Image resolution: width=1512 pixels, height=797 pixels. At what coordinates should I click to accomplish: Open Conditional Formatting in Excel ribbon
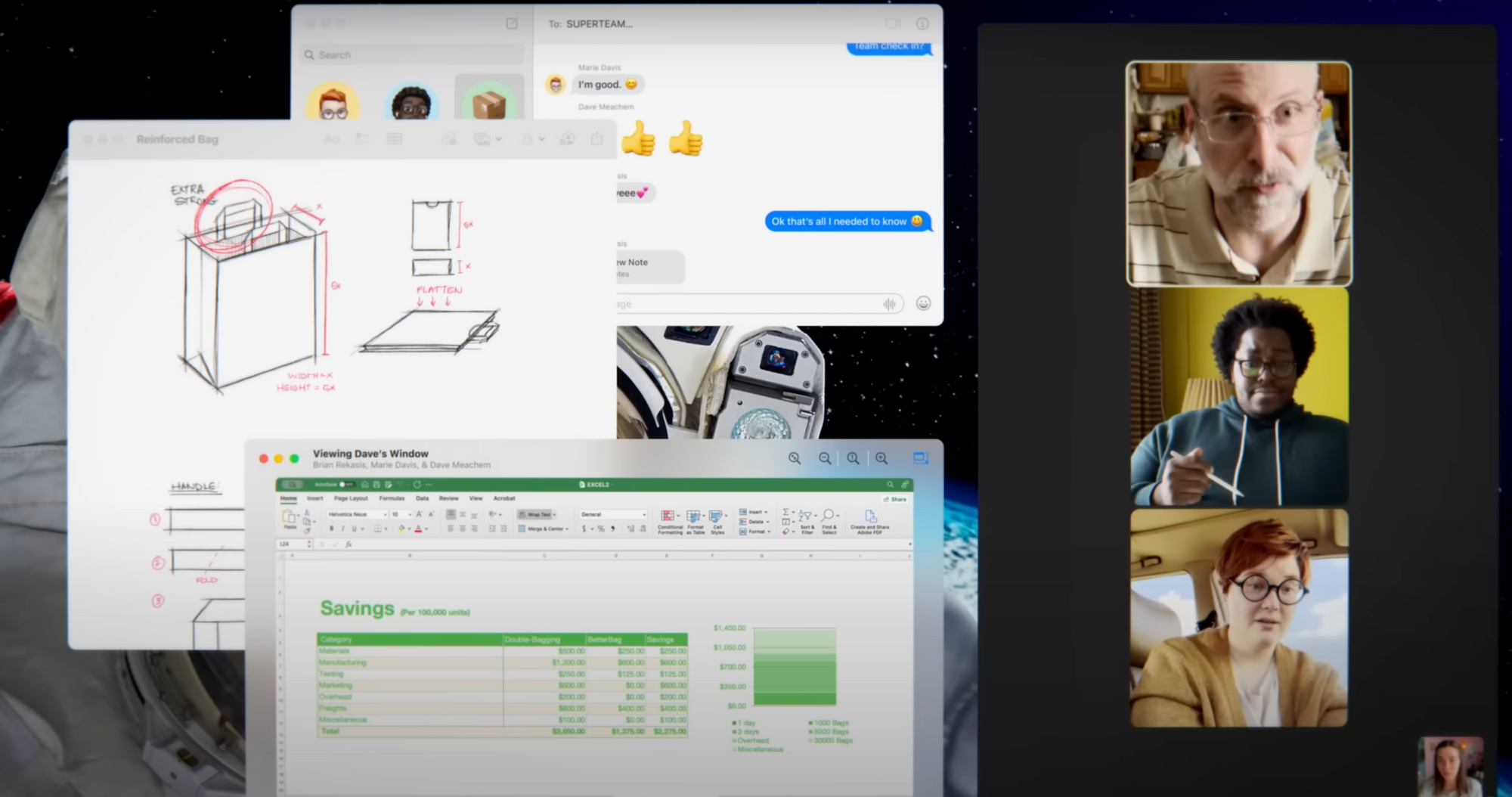[670, 521]
